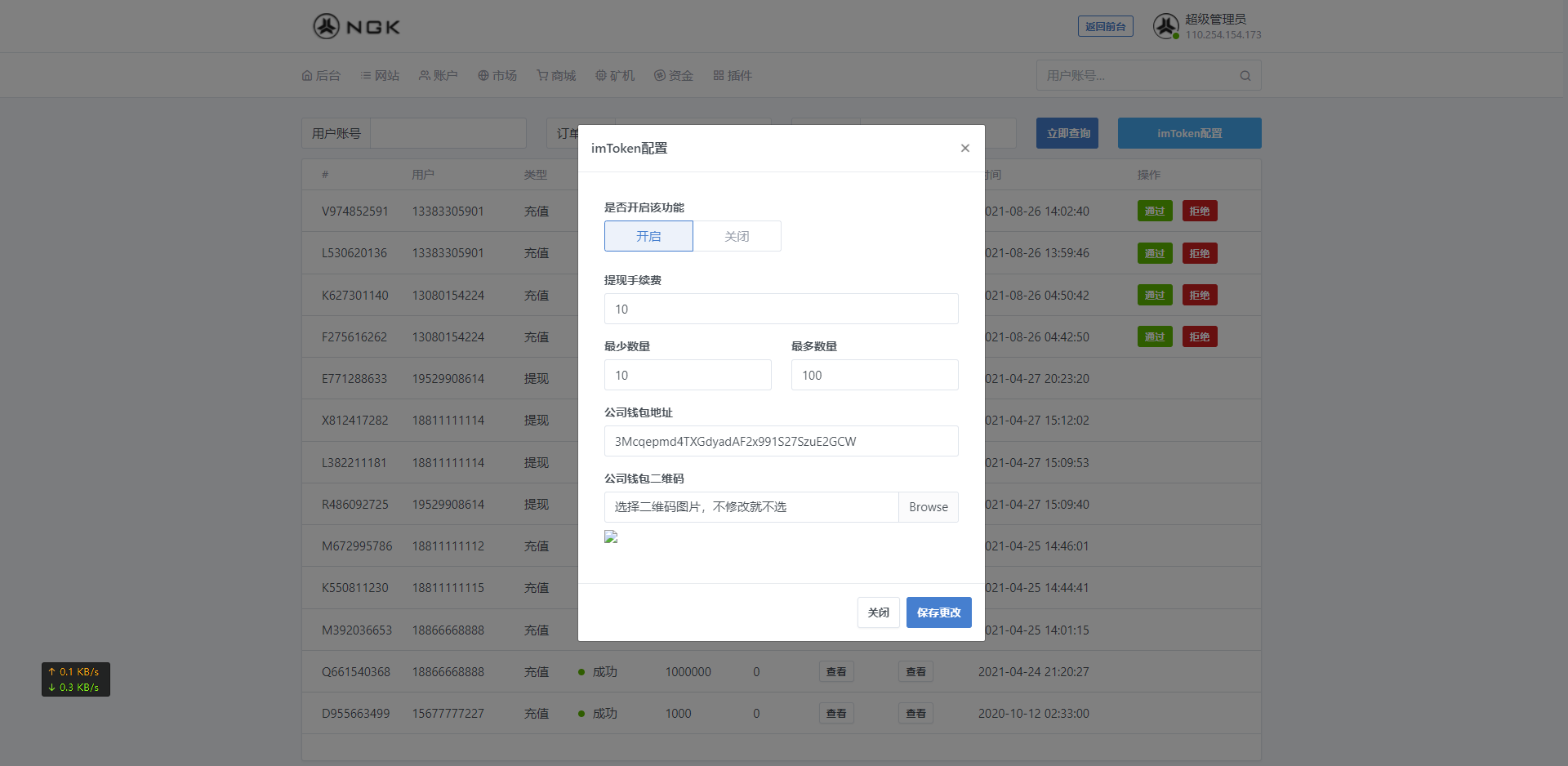The height and width of the screenshot is (766, 1568).
Task: Reject order F275616262 with 拒绝
Action: [x=1200, y=336]
